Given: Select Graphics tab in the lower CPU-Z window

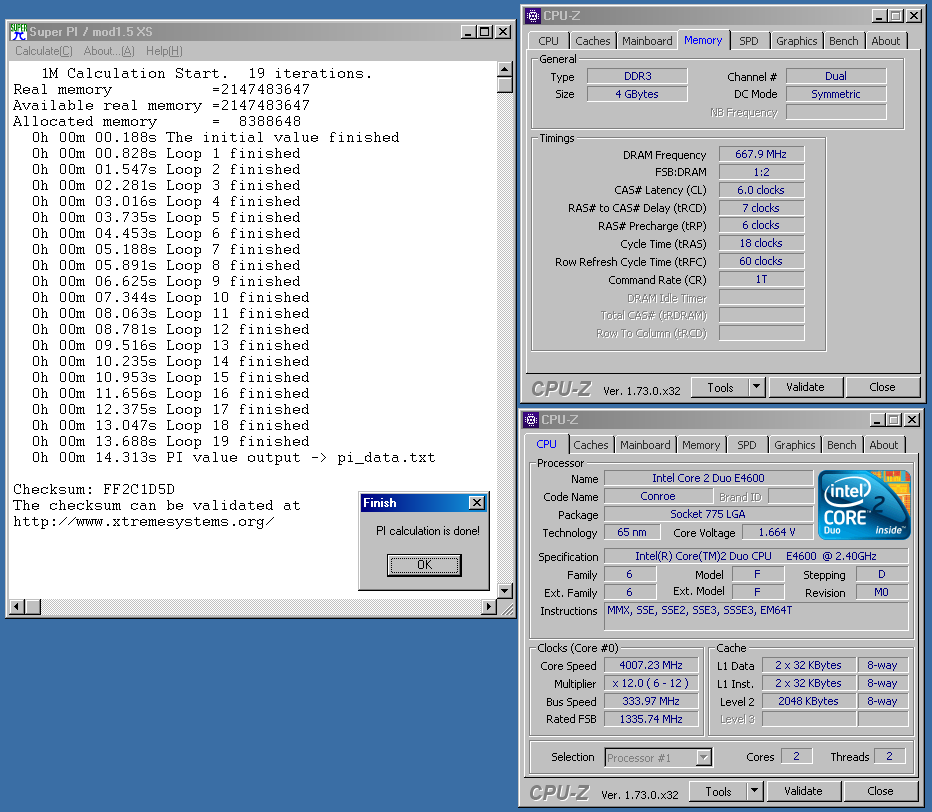Looking at the screenshot, I should [x=795, y=445].
